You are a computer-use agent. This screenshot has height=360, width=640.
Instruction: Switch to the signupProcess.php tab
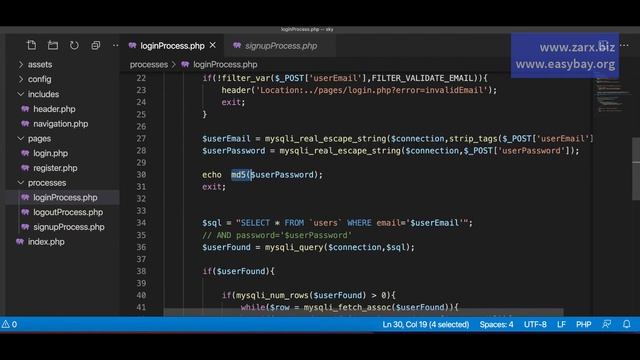(x=281, y=46)
